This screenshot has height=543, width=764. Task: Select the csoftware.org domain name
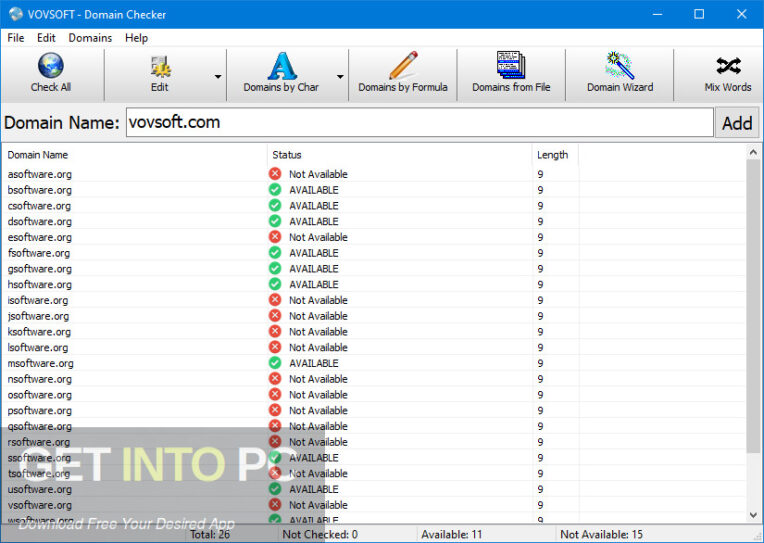click(39, 206)
